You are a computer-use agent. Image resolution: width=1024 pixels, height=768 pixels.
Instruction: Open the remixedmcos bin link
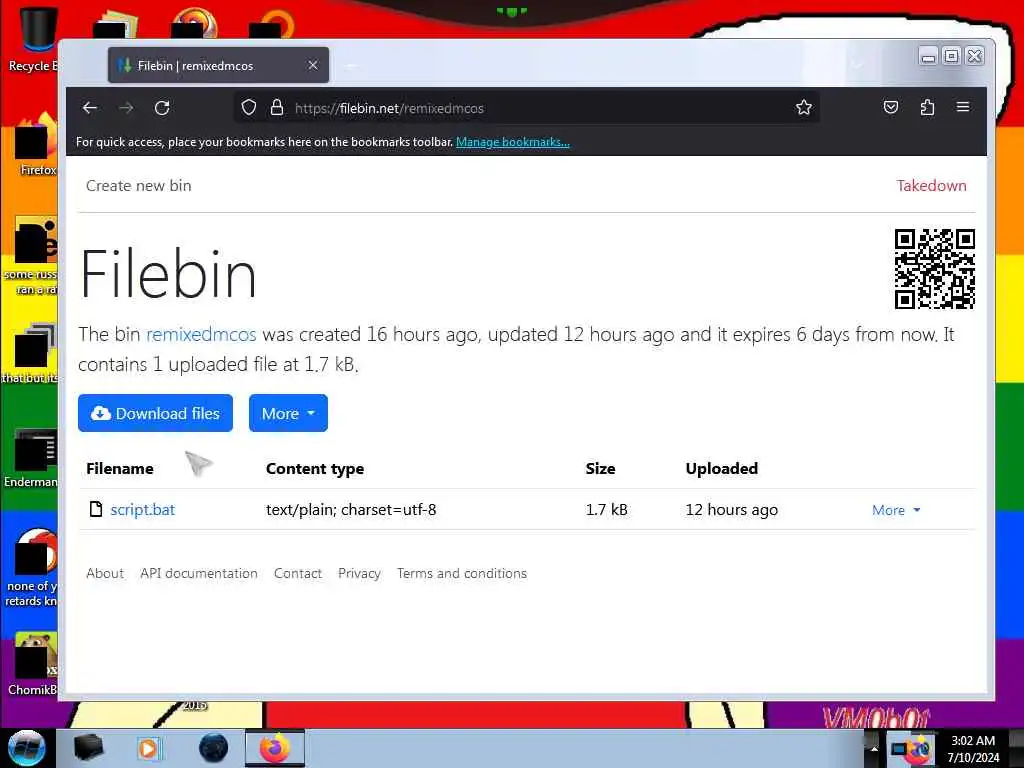pyautogui.click(x=201, y=334)
